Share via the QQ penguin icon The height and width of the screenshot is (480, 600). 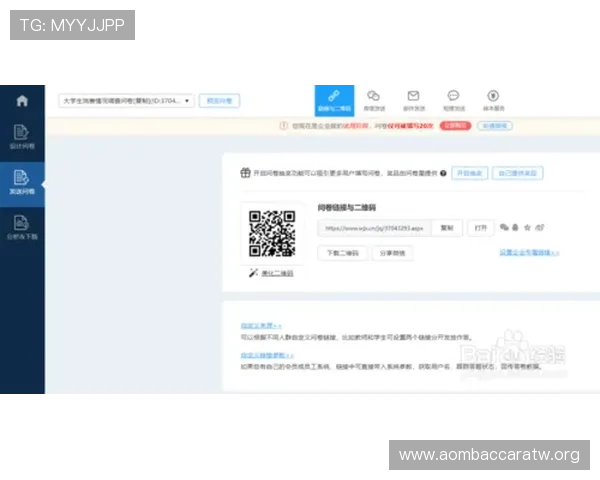[515, 227]
